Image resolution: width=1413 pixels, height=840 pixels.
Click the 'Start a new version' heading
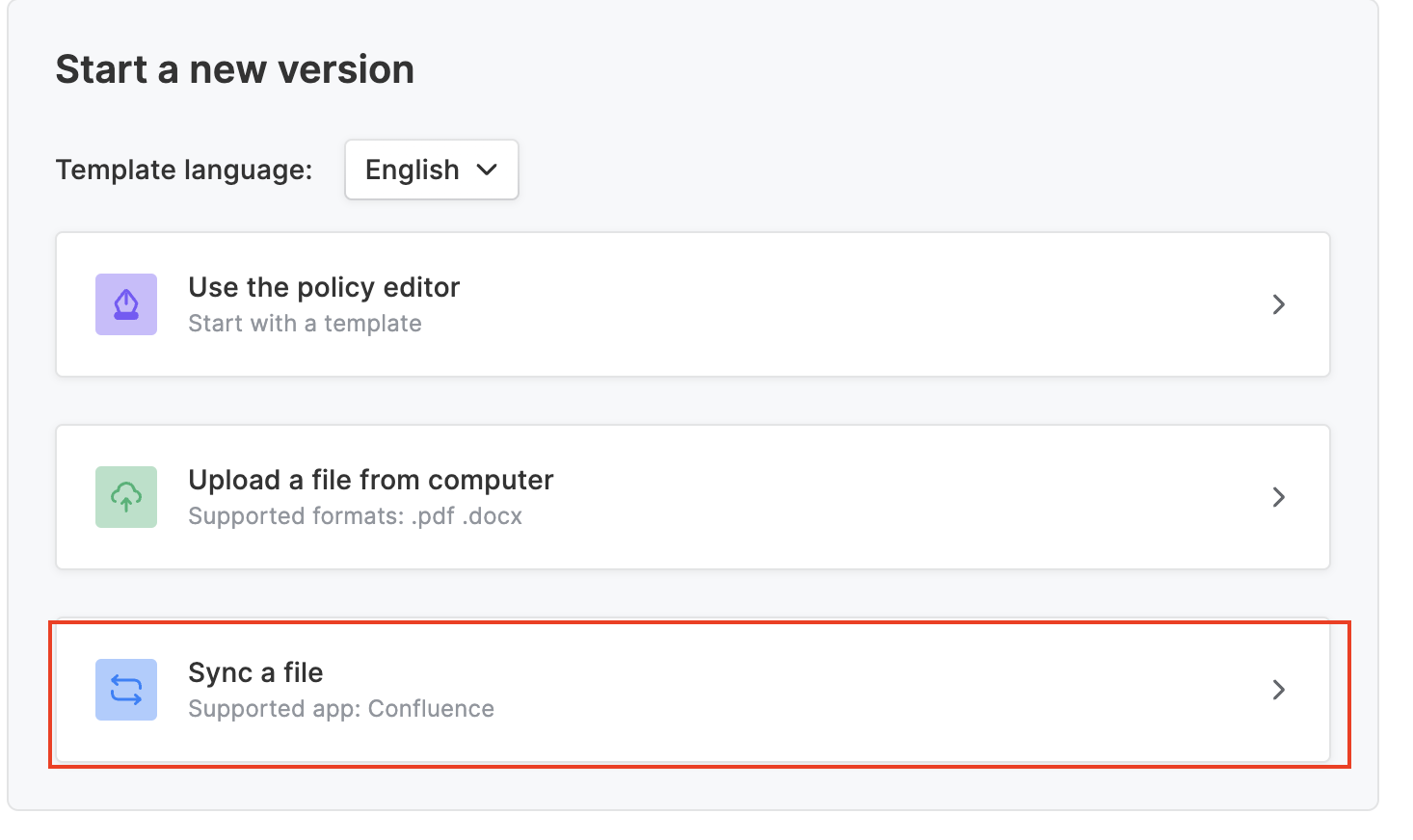coord(235,69)
